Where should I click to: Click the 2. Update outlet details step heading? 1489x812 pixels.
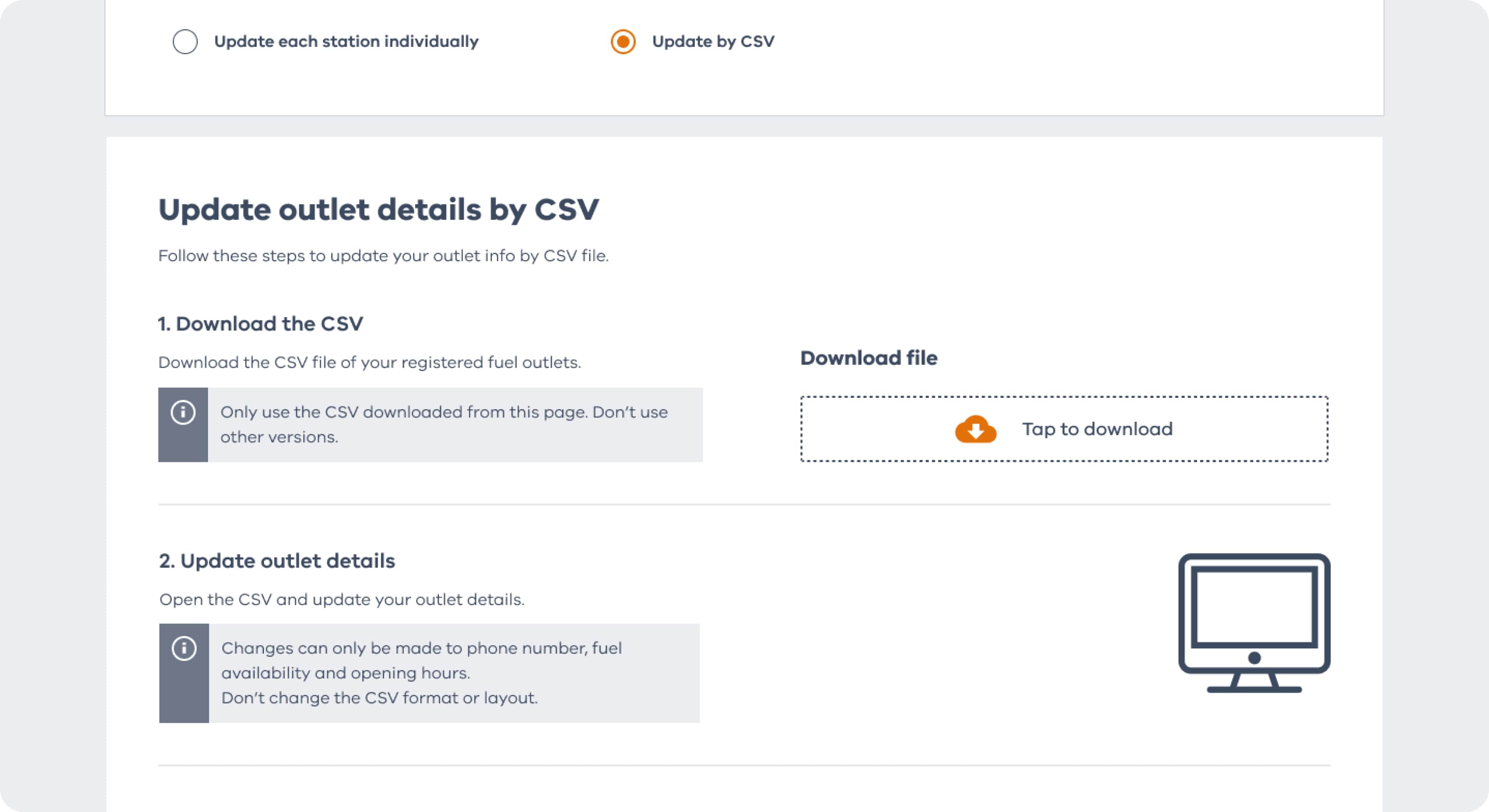[277, 561]
